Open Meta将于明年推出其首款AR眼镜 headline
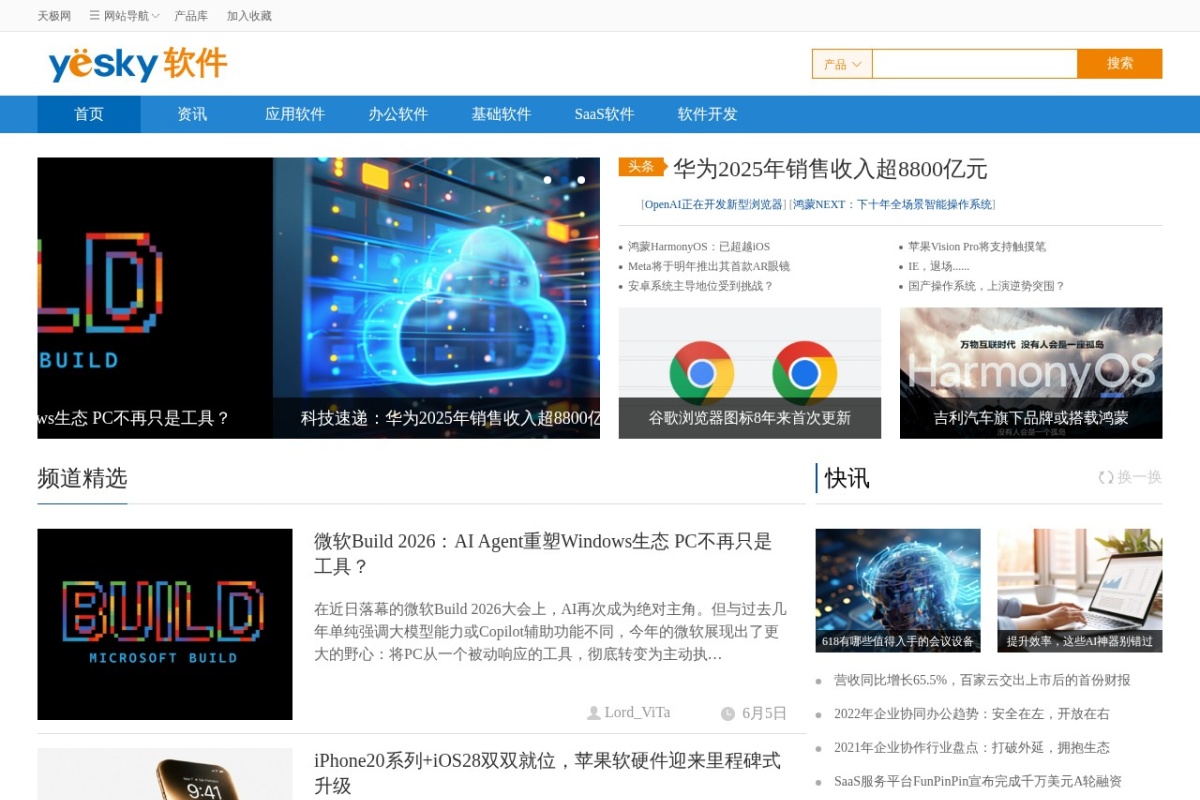The width and height of the screenshot is (1200, 800). tap(709, 266)
